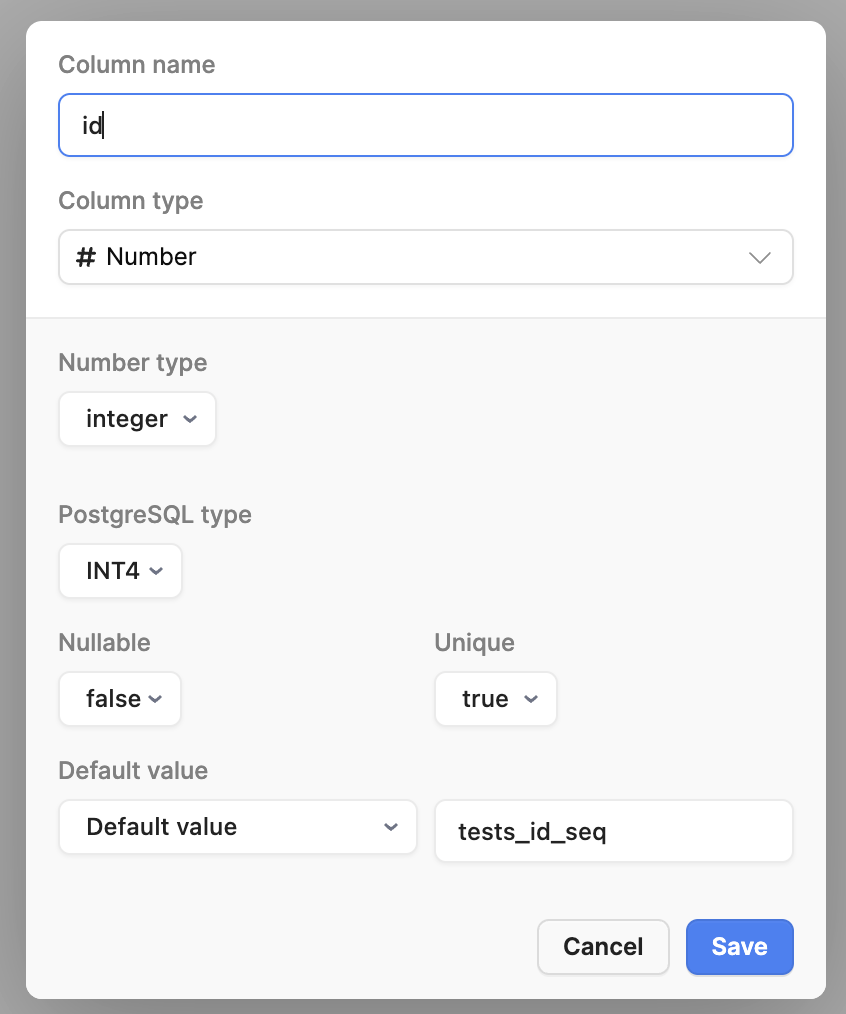This screenshot has height=1014, width=846.
Task: Open the Default value kind dropdown
Action: coord(237,827)
